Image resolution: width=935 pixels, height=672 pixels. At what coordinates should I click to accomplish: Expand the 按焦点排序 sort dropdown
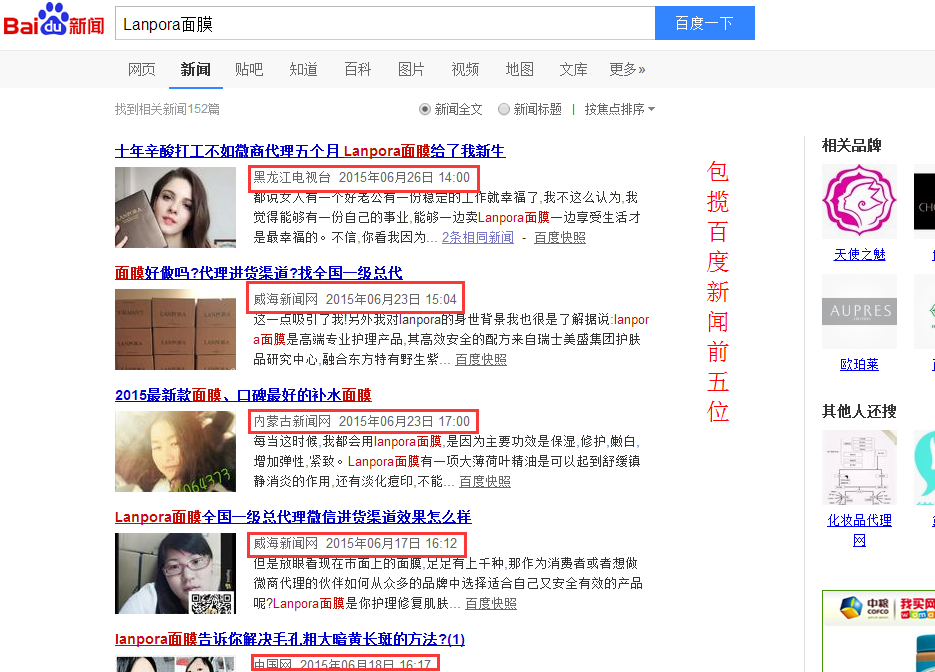pos(620,109)
